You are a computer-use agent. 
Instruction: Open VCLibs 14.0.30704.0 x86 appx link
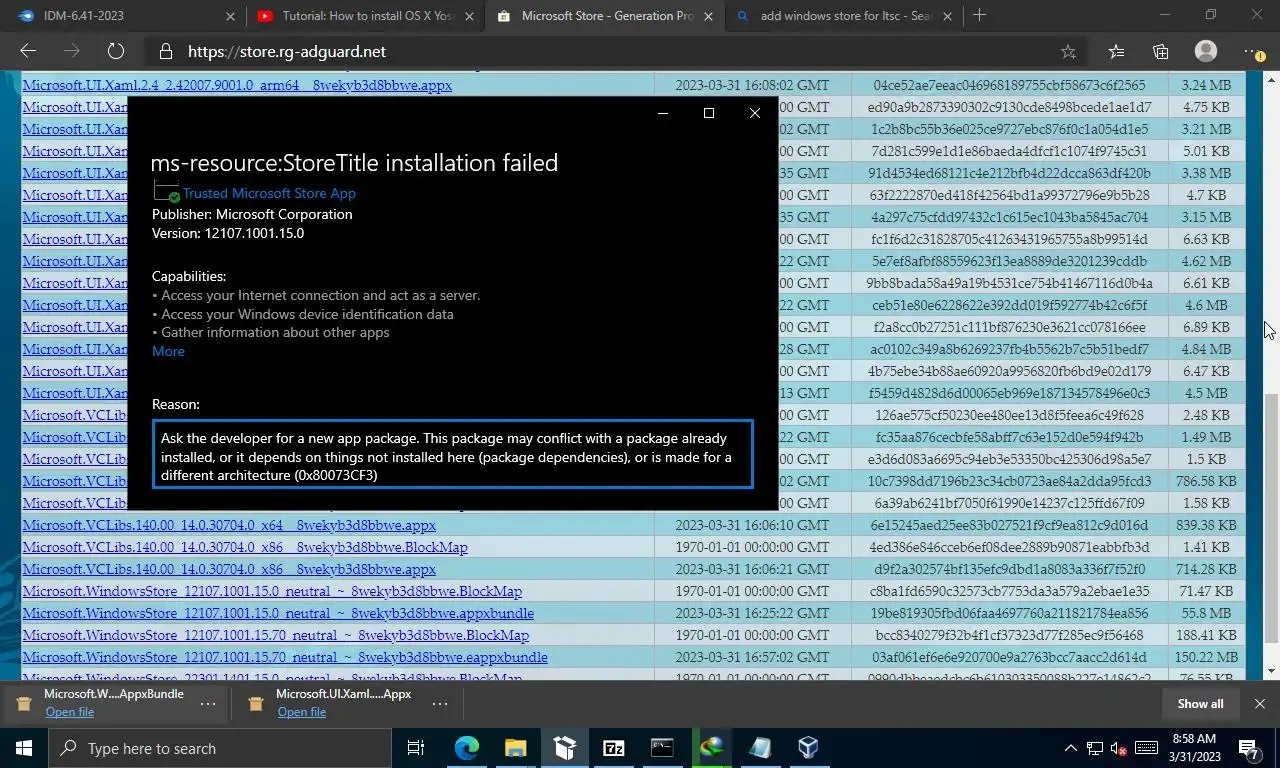coord(229,569)
